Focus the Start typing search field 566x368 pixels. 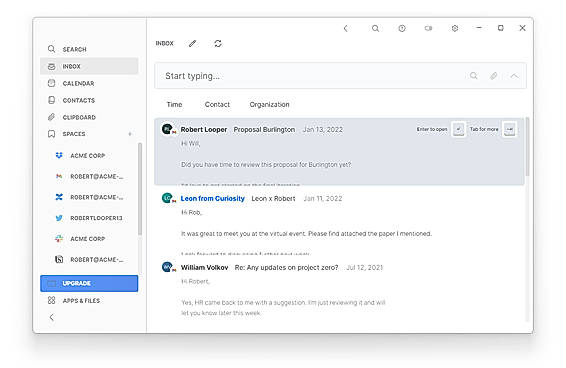pyautogui.click(x=340, y=76)
